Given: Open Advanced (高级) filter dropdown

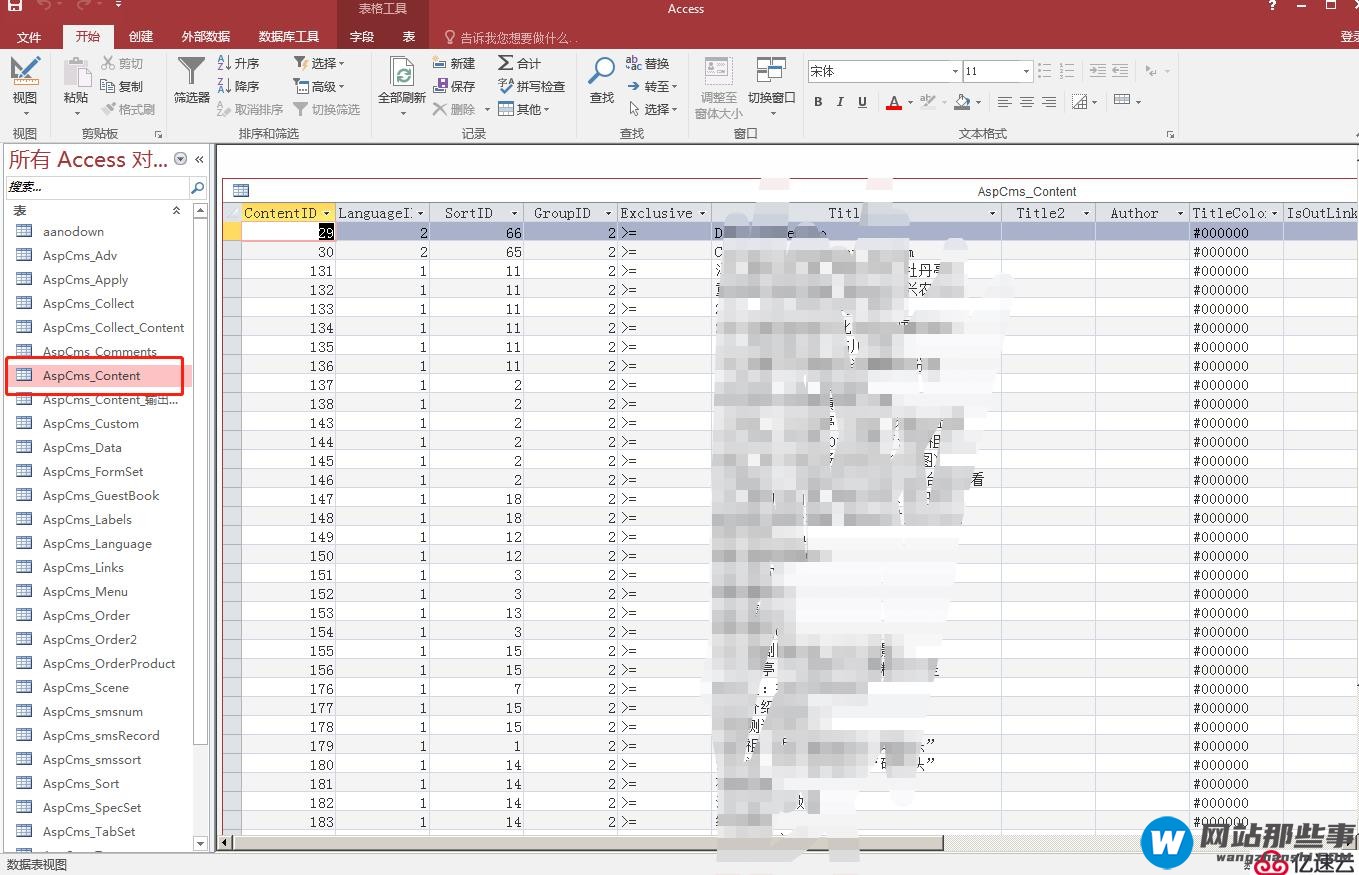Looking at the screenshot, I should [x=320, y=86].
